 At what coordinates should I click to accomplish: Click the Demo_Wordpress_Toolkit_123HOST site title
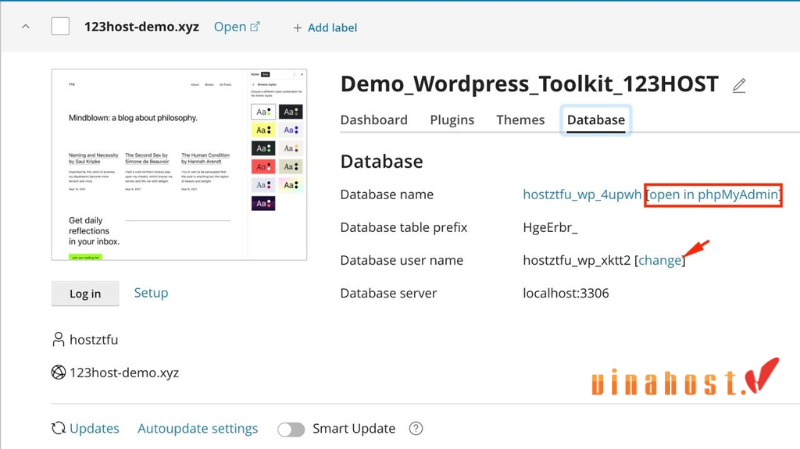pos(530,84)
